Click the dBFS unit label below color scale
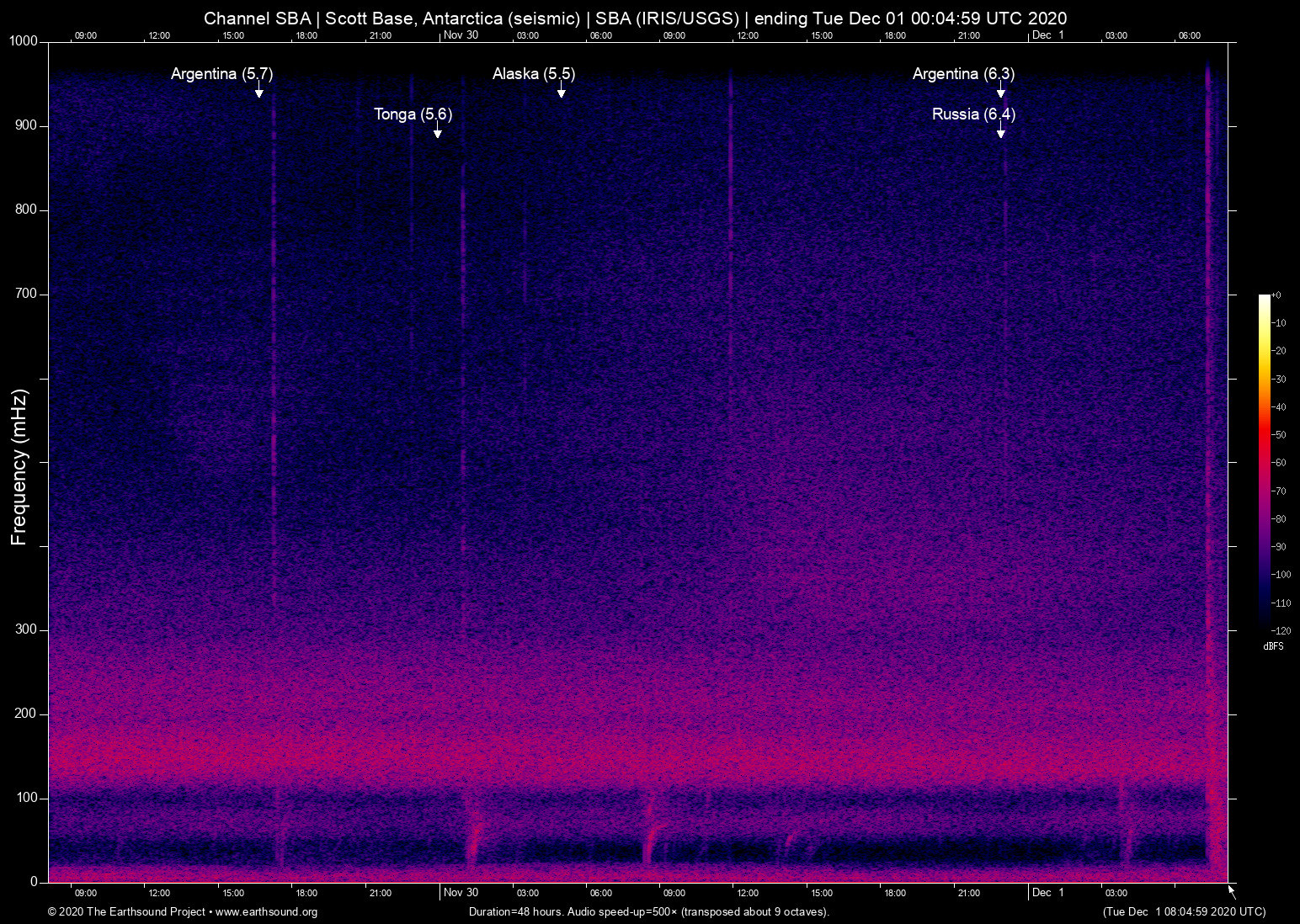 [x=1273, y=646]
